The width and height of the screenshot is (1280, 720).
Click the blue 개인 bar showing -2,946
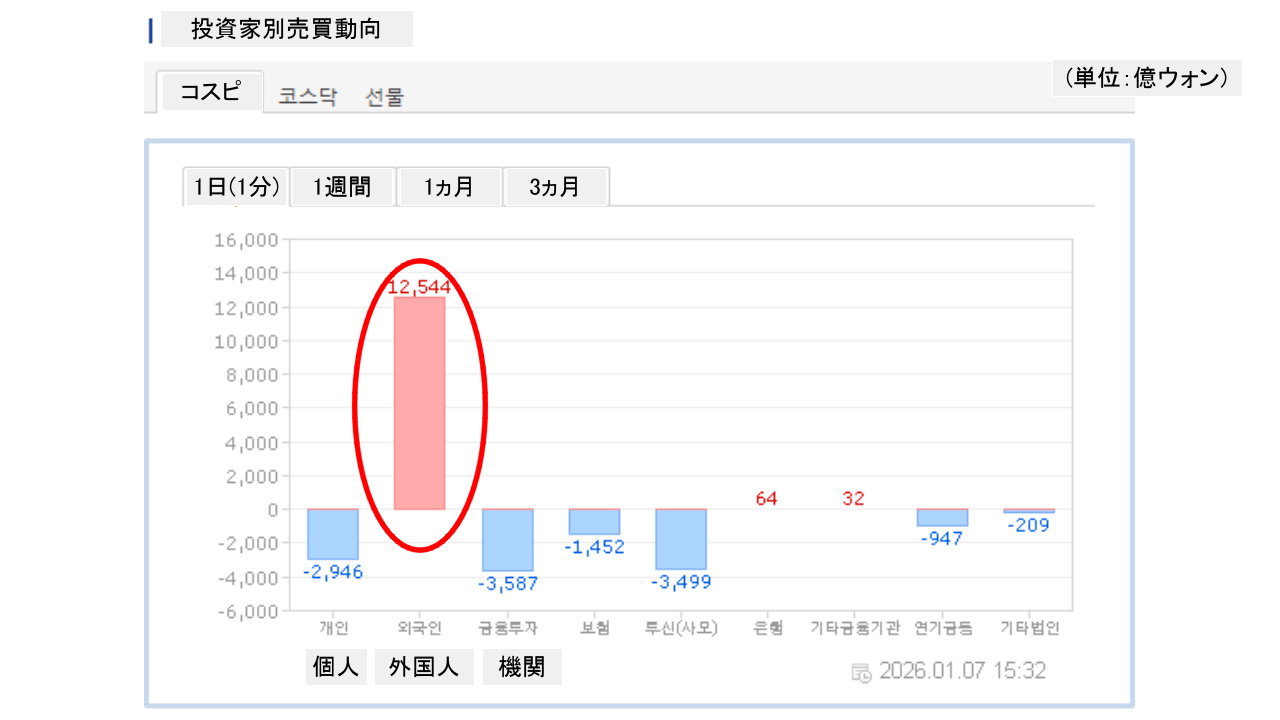(333, 534)
